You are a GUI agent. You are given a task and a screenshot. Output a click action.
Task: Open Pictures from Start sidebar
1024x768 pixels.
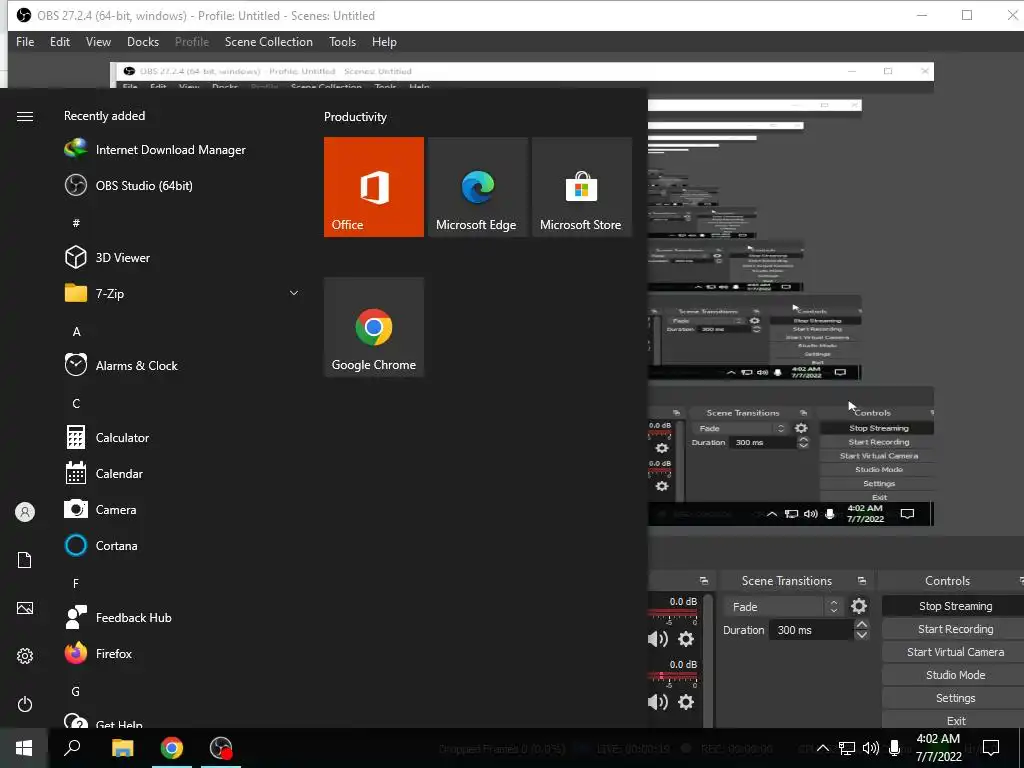[25, 608]
